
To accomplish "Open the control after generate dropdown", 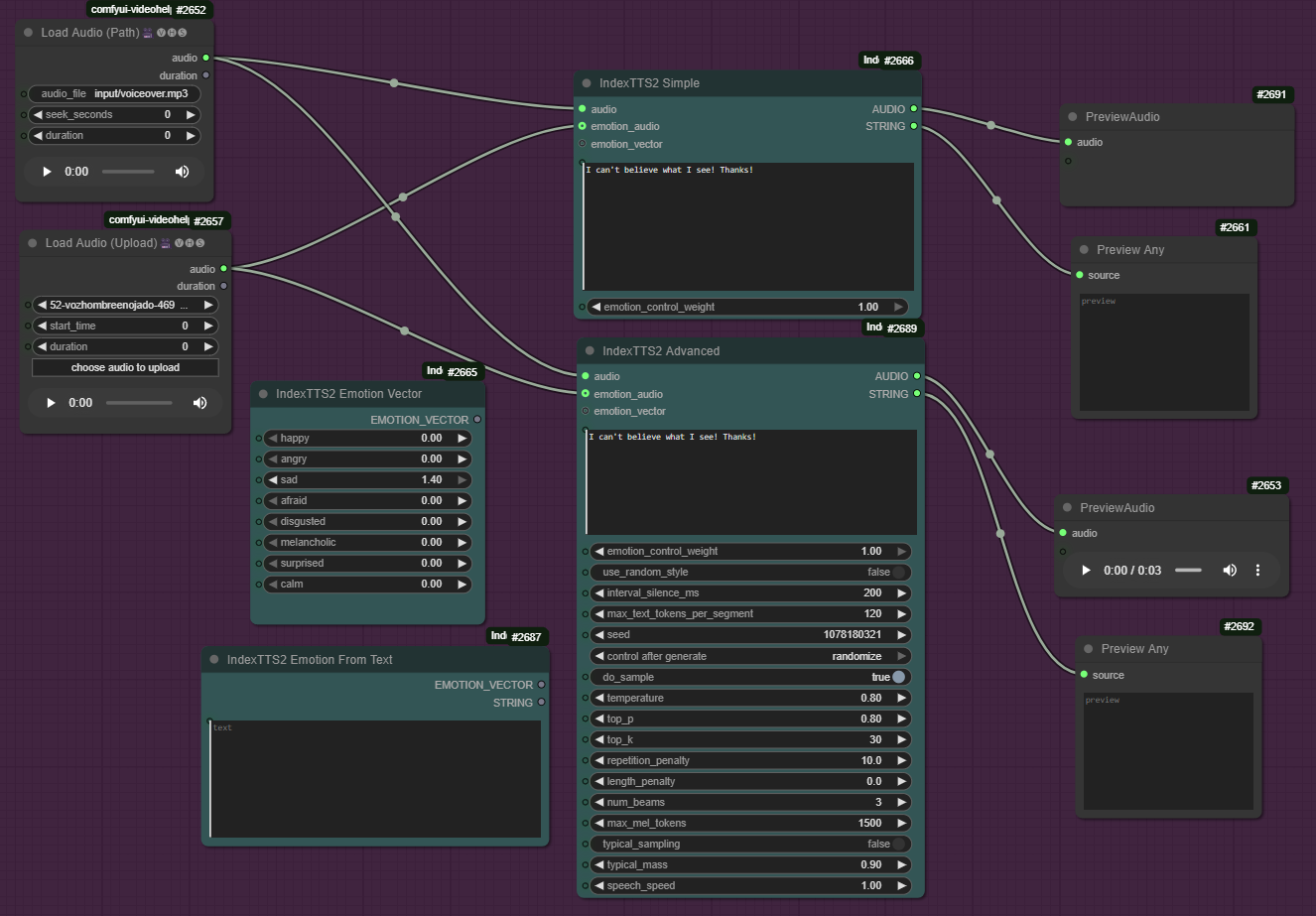I will (749, 656).
